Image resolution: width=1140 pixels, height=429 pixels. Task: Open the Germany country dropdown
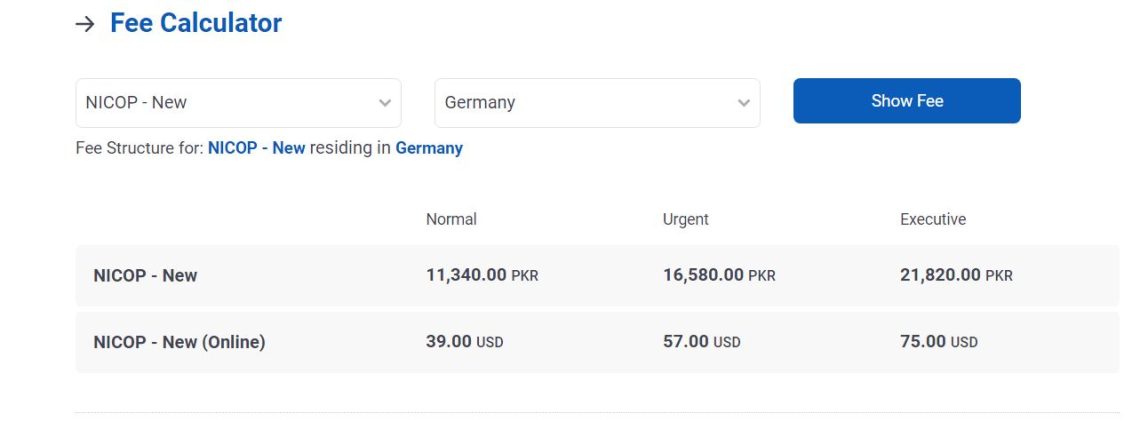(x=596, y=103)
